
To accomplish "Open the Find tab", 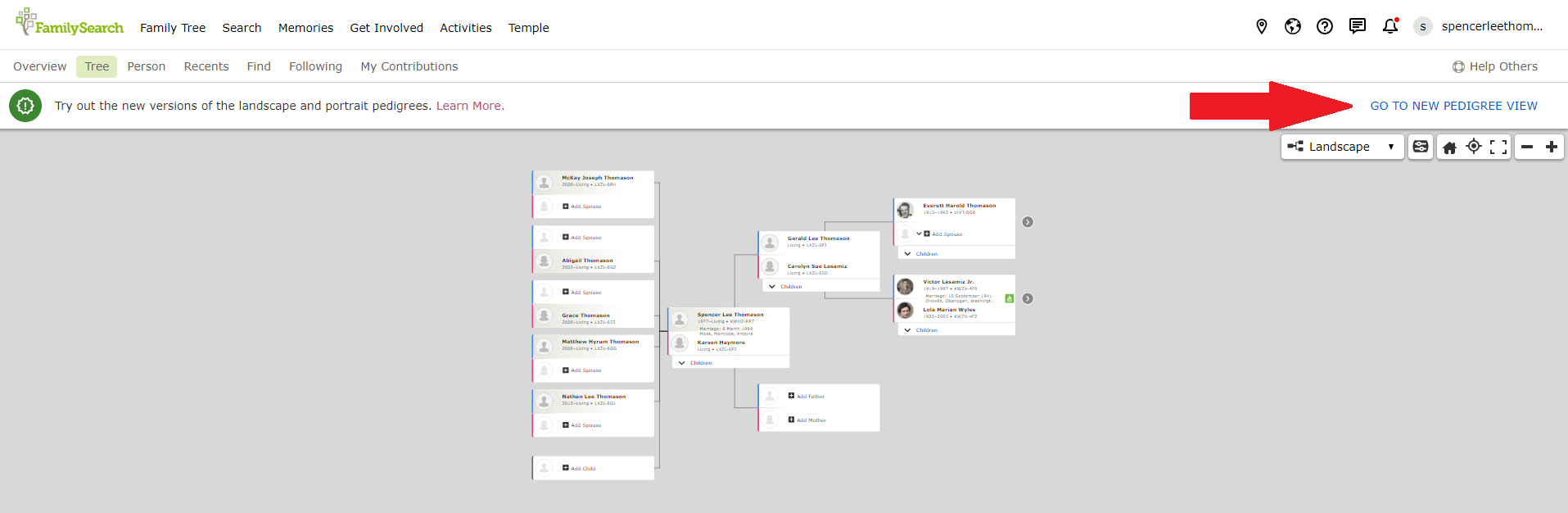I will click(x=259, y=66).
